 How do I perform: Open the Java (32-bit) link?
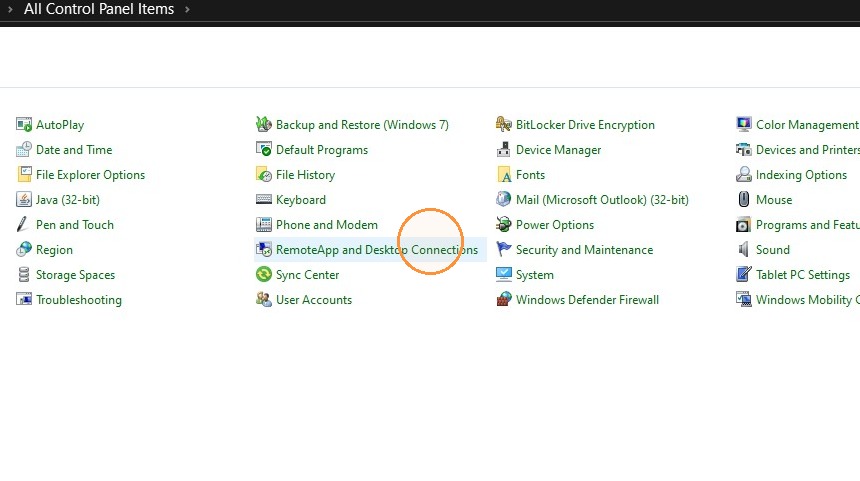[x=68, y=200]
